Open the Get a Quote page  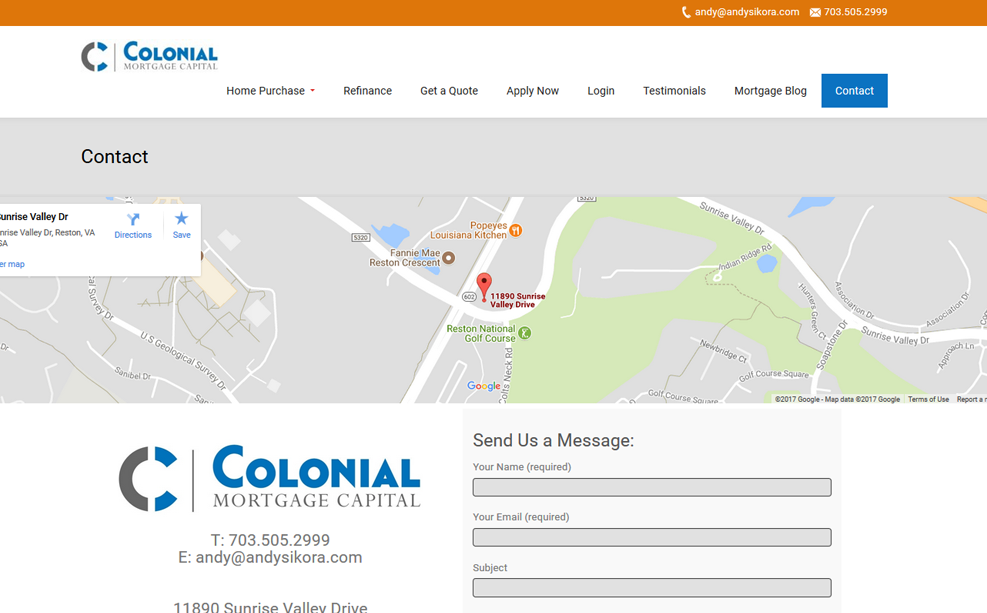[x=449, y=91]
